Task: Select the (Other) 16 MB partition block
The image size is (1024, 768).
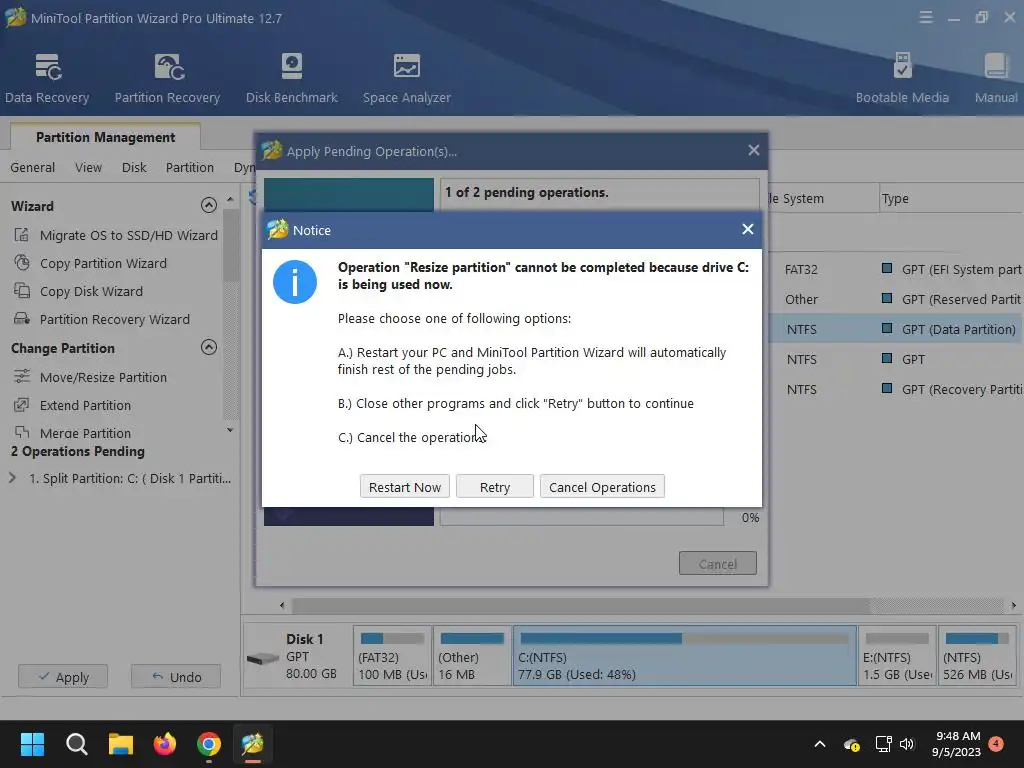Action: tap(472, 655)
